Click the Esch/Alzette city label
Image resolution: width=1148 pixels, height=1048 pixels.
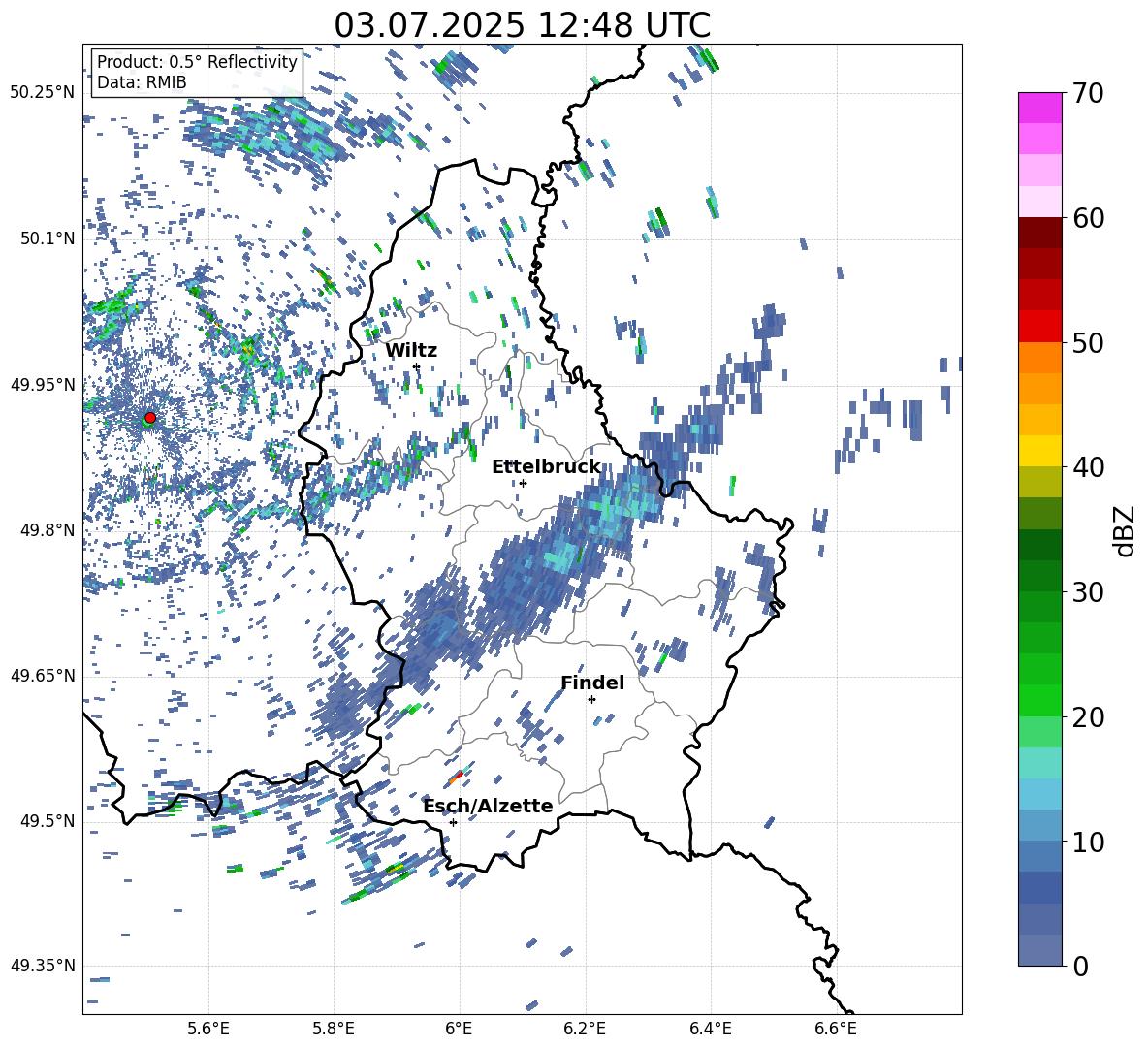[x=488, y=806]
